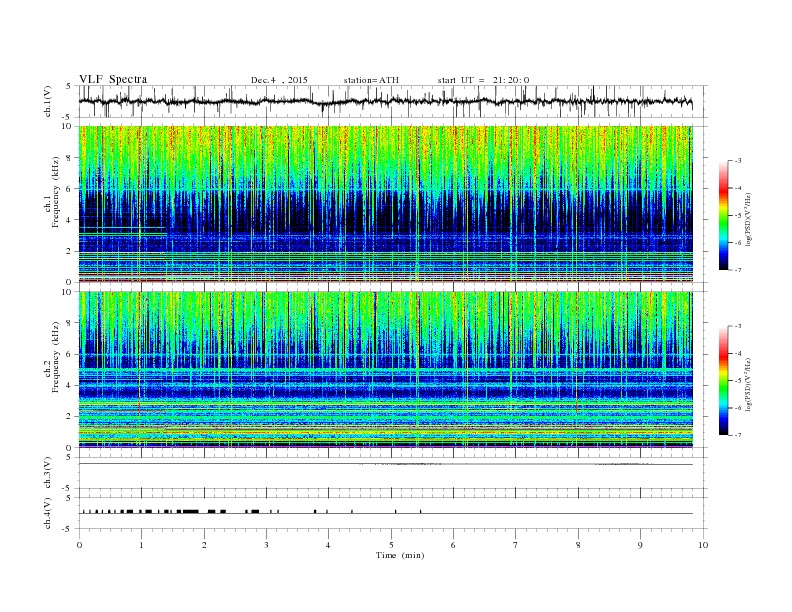Click time tick label '2' on x-axis
Screen dimensions: 792x612
(x=204, y=545)
